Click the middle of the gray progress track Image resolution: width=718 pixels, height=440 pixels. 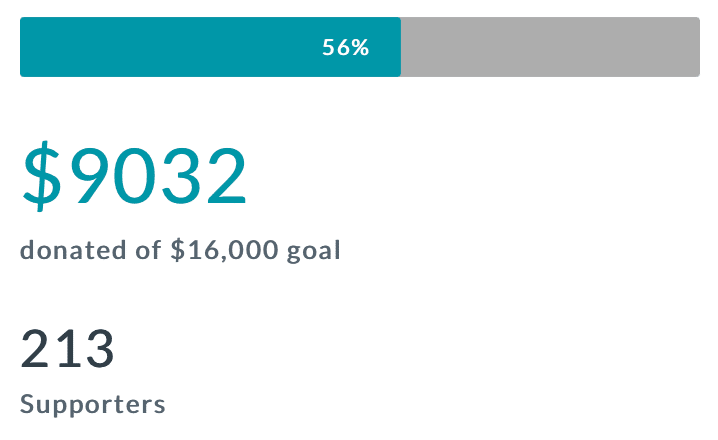coord(550,47)
